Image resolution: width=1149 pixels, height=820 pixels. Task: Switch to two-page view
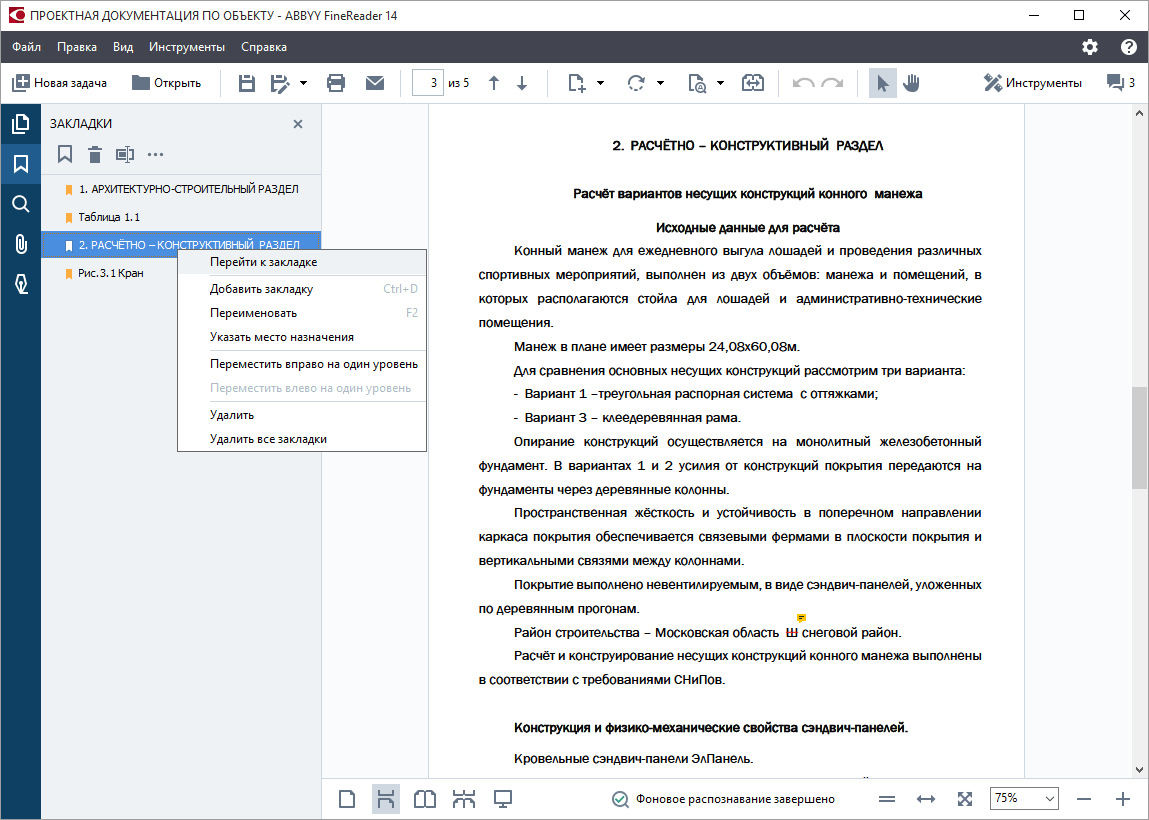tap(425, 799)
